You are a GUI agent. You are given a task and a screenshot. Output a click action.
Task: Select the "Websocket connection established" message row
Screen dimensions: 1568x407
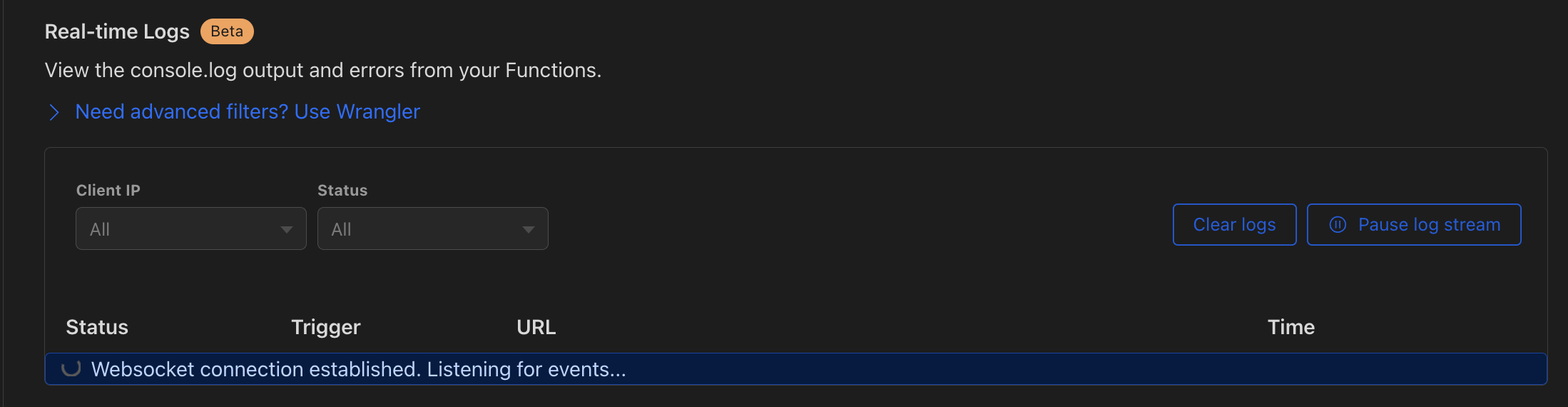tap(795, 369)
